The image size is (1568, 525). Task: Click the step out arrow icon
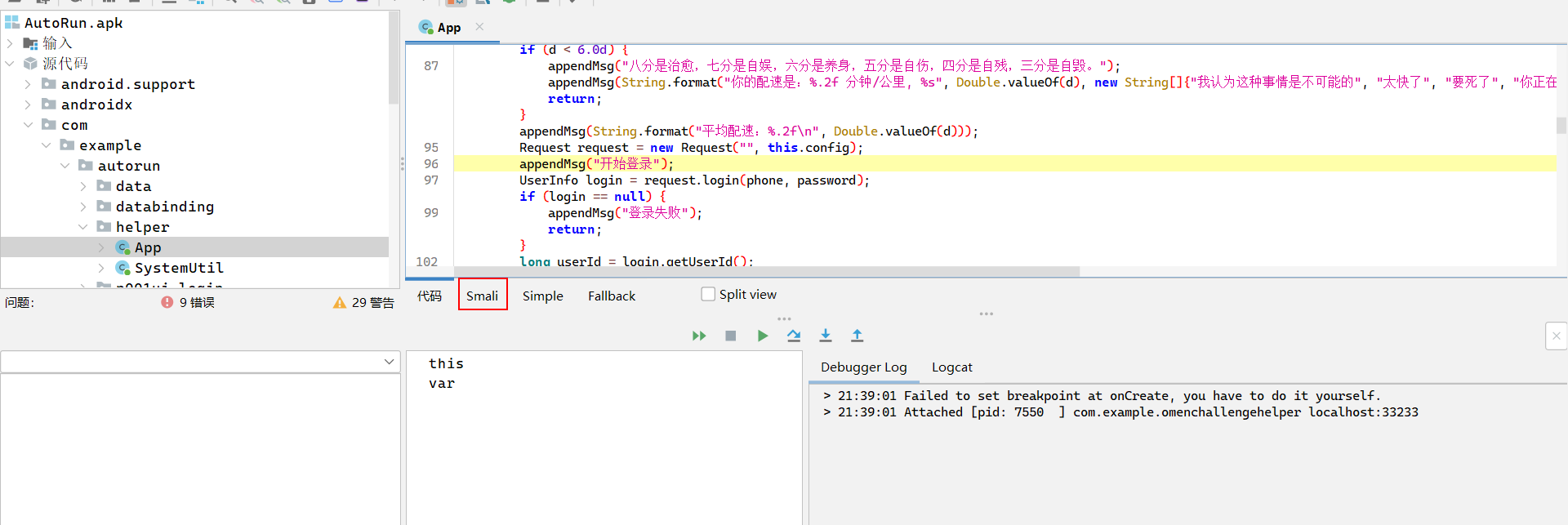(857, 335)
